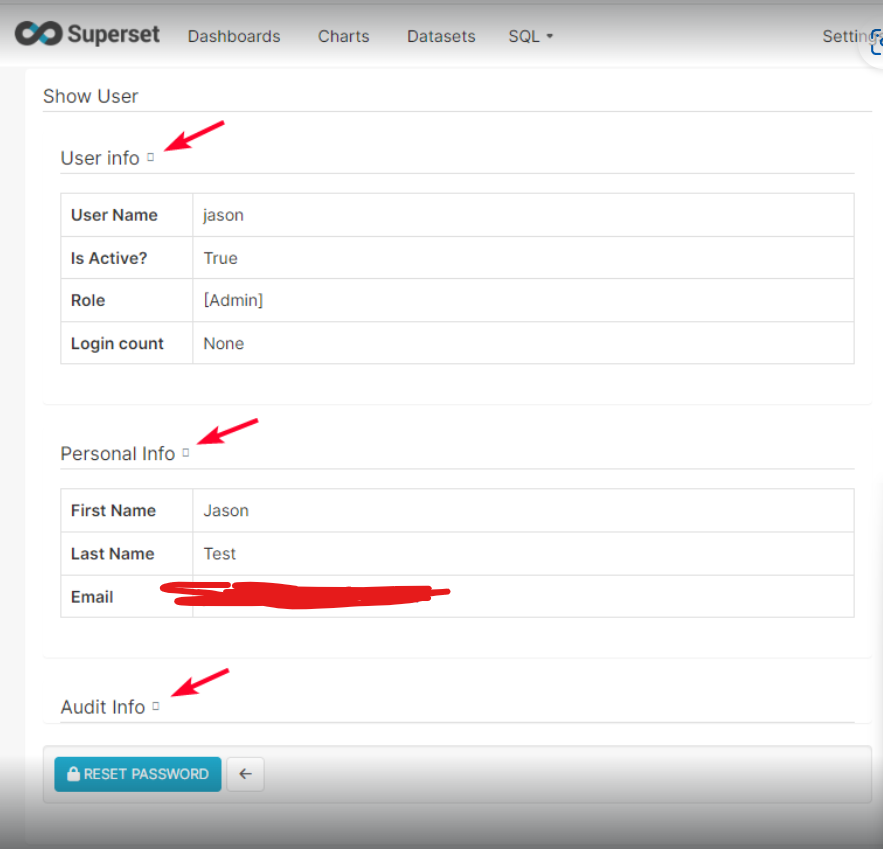Click the Is Active? label cell
883x849 pixels.
click(x=127, y=258)
